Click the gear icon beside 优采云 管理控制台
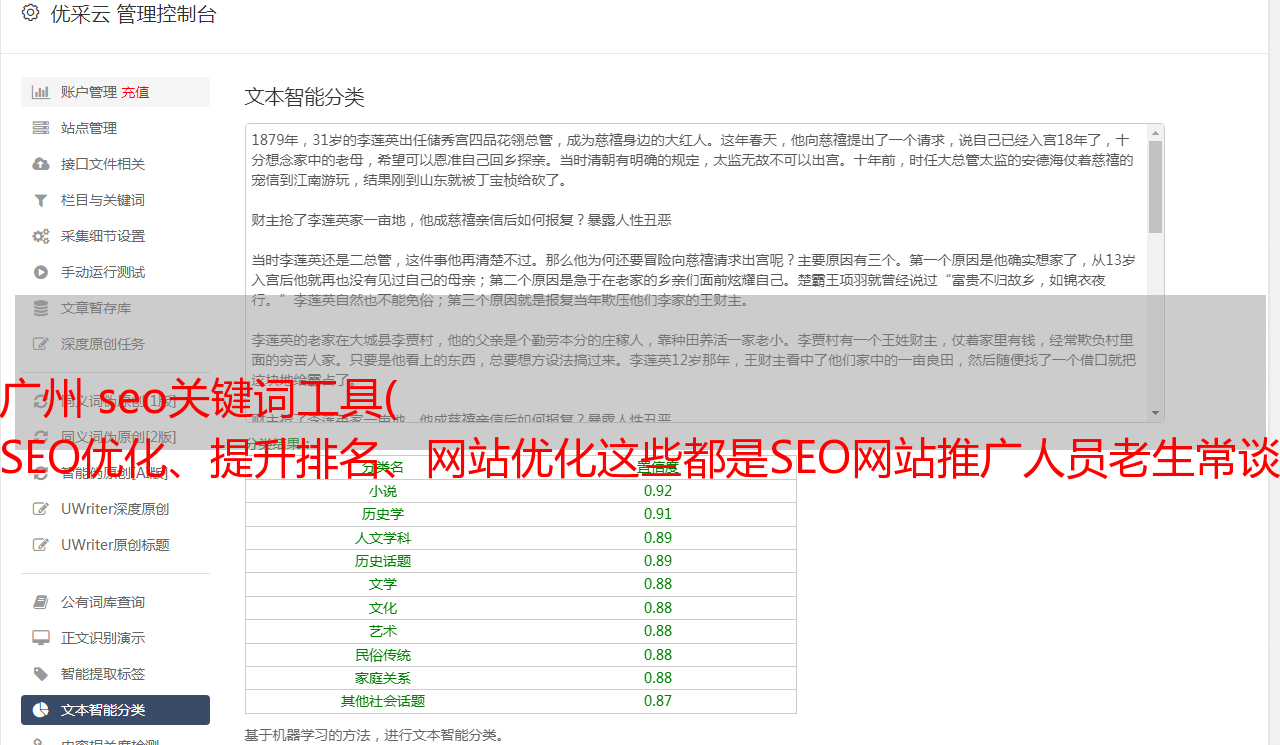Image resolution: width=1280 pixels, height=745 pixels. click(30, 13)
